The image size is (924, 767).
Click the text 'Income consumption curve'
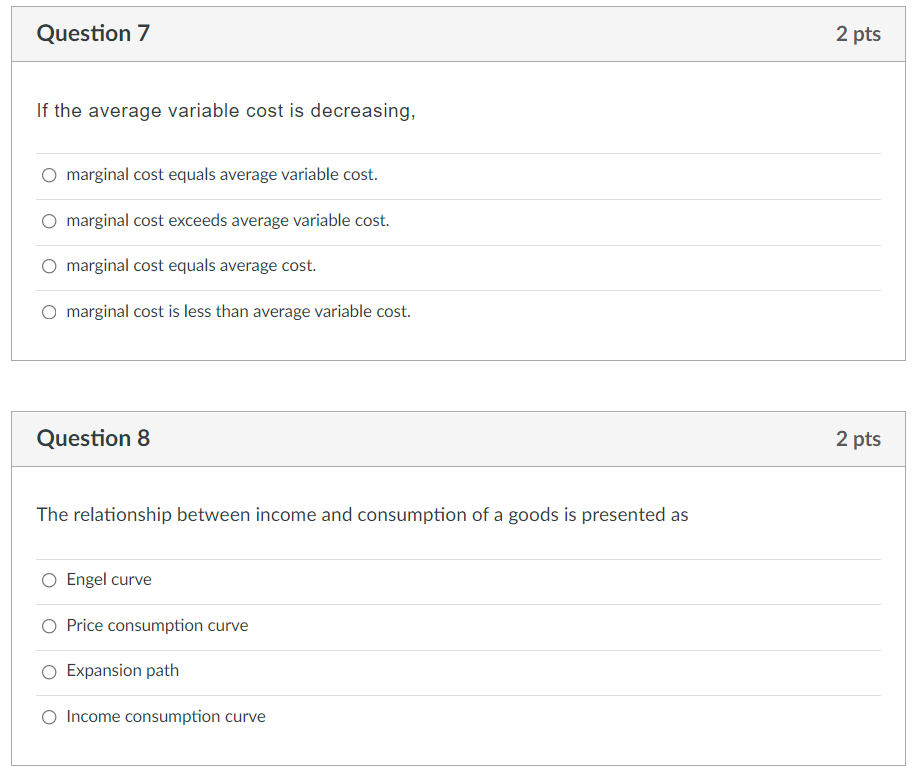(x=165, y=717)
